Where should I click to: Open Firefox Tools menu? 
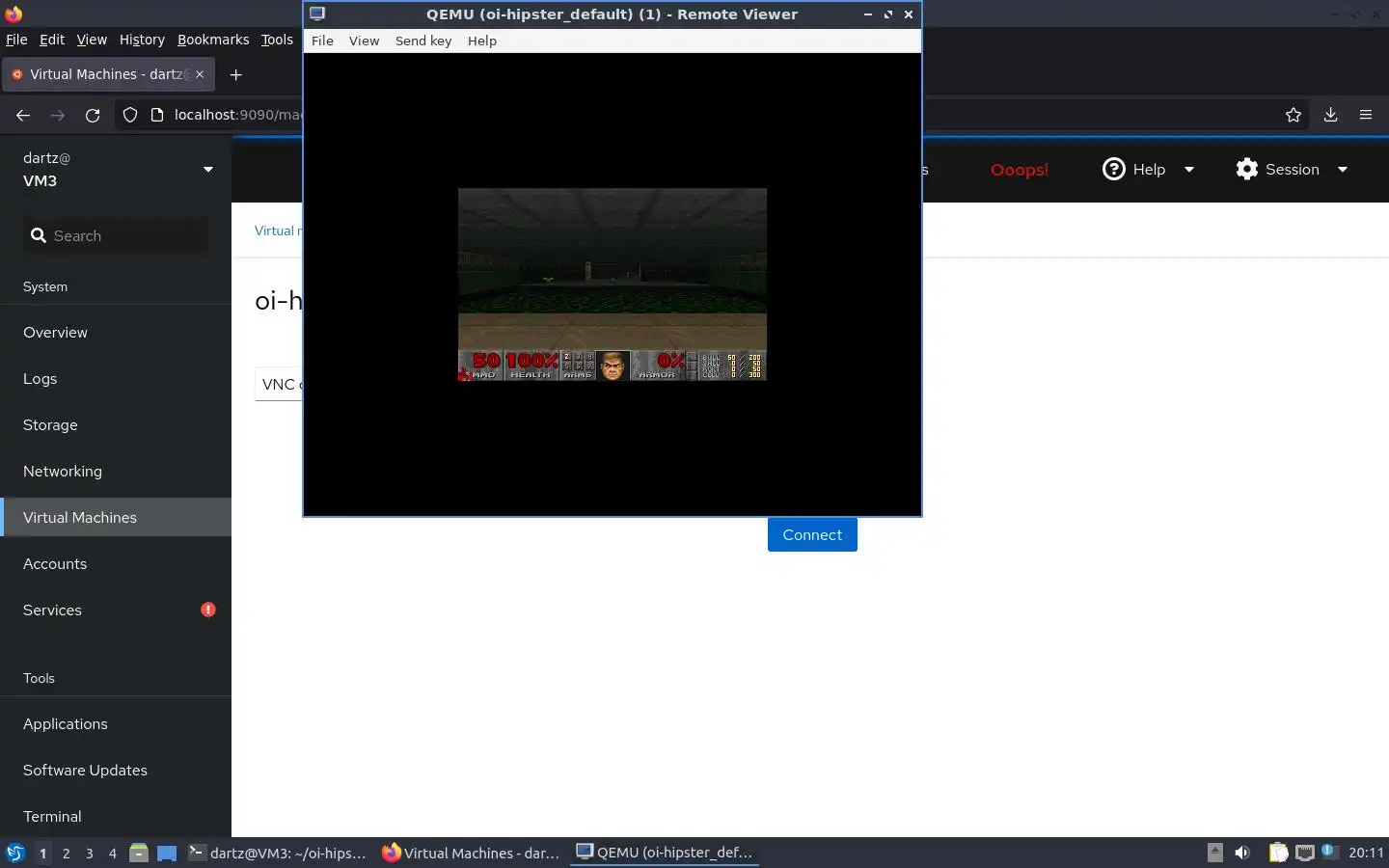pos(277,40)
